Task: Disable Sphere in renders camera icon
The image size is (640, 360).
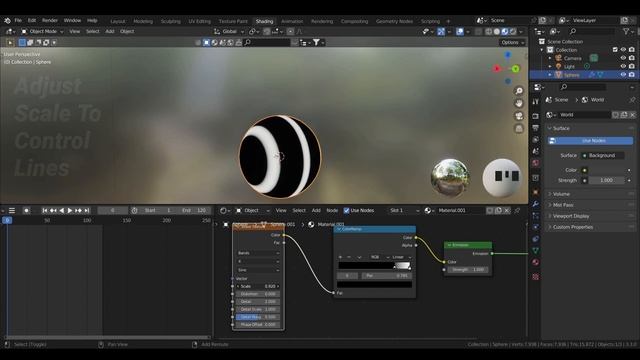Action: (x=632, y=75)
